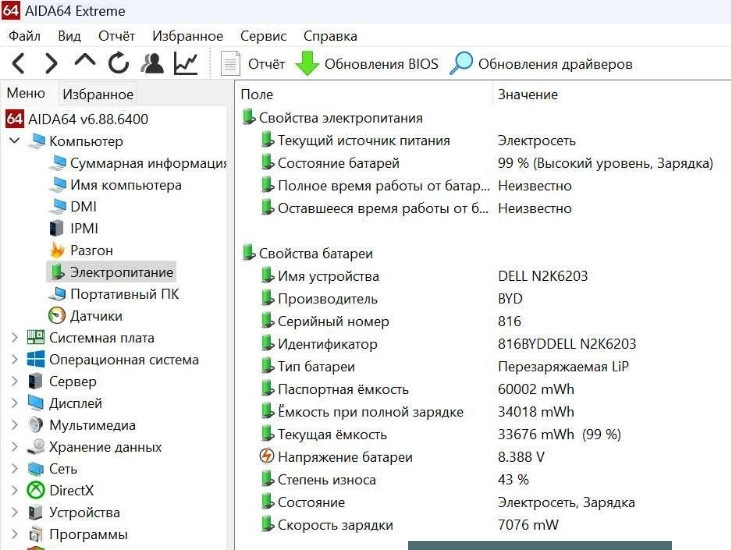The width and height of the screenshot is (731, 550).
Task: Click the IPMI server icon
Action: click(56, 228)
